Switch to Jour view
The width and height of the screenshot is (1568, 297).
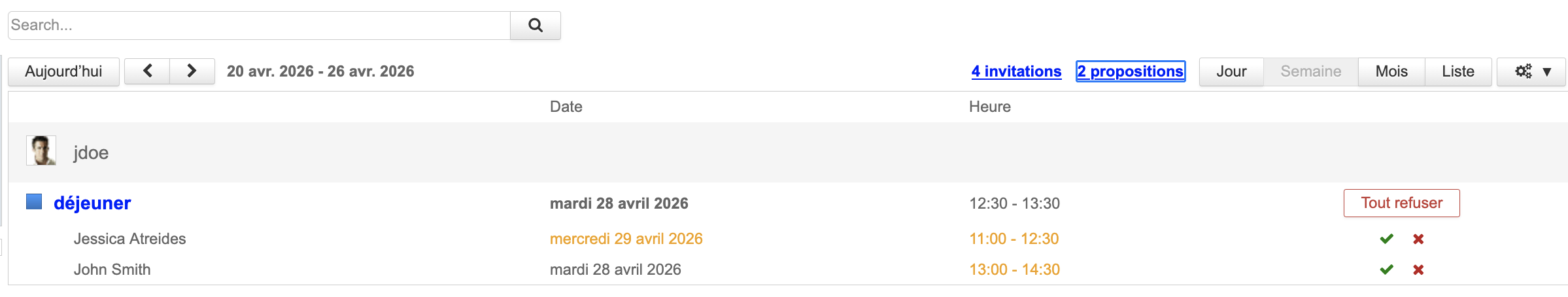(1231, 72)
